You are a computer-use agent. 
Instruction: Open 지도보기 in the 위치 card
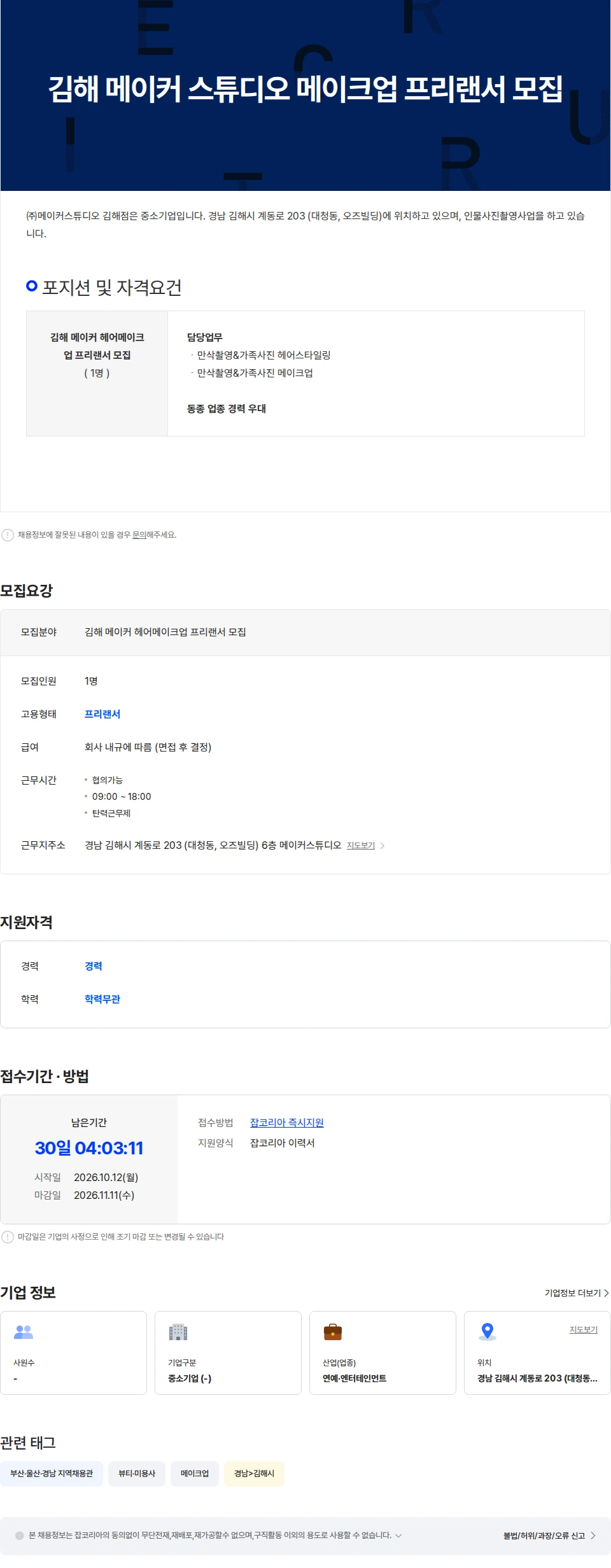click(x=584, y=1330)
